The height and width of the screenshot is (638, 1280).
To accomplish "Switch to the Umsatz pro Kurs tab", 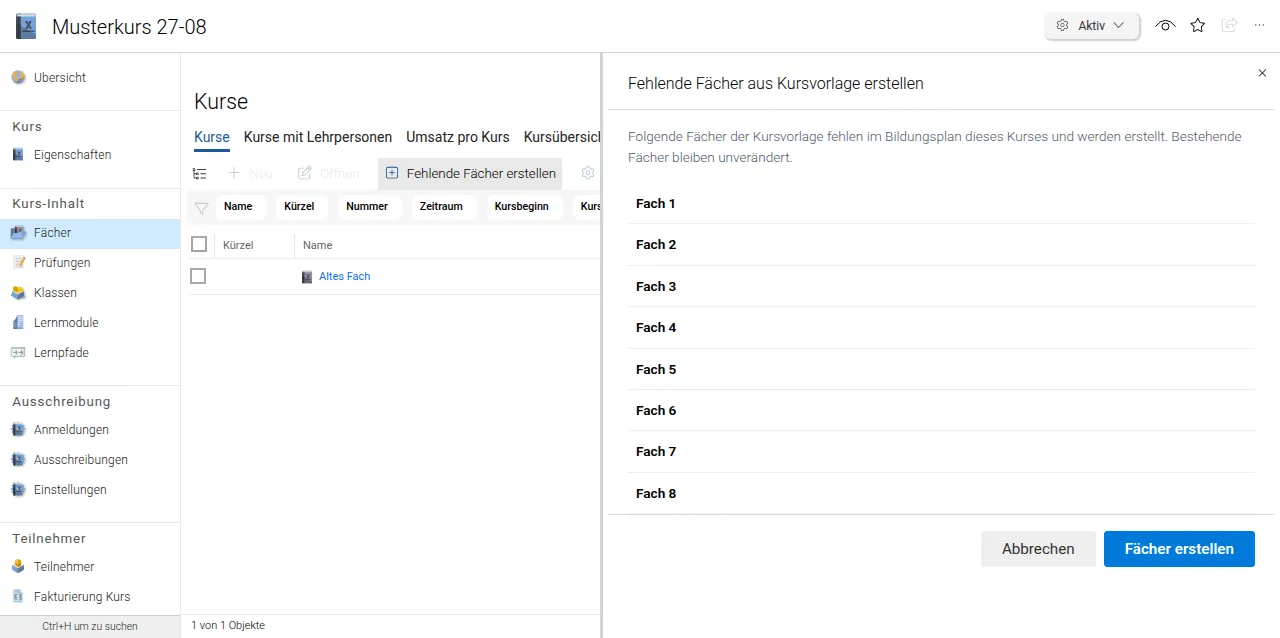I will click(x=458, y=137).
